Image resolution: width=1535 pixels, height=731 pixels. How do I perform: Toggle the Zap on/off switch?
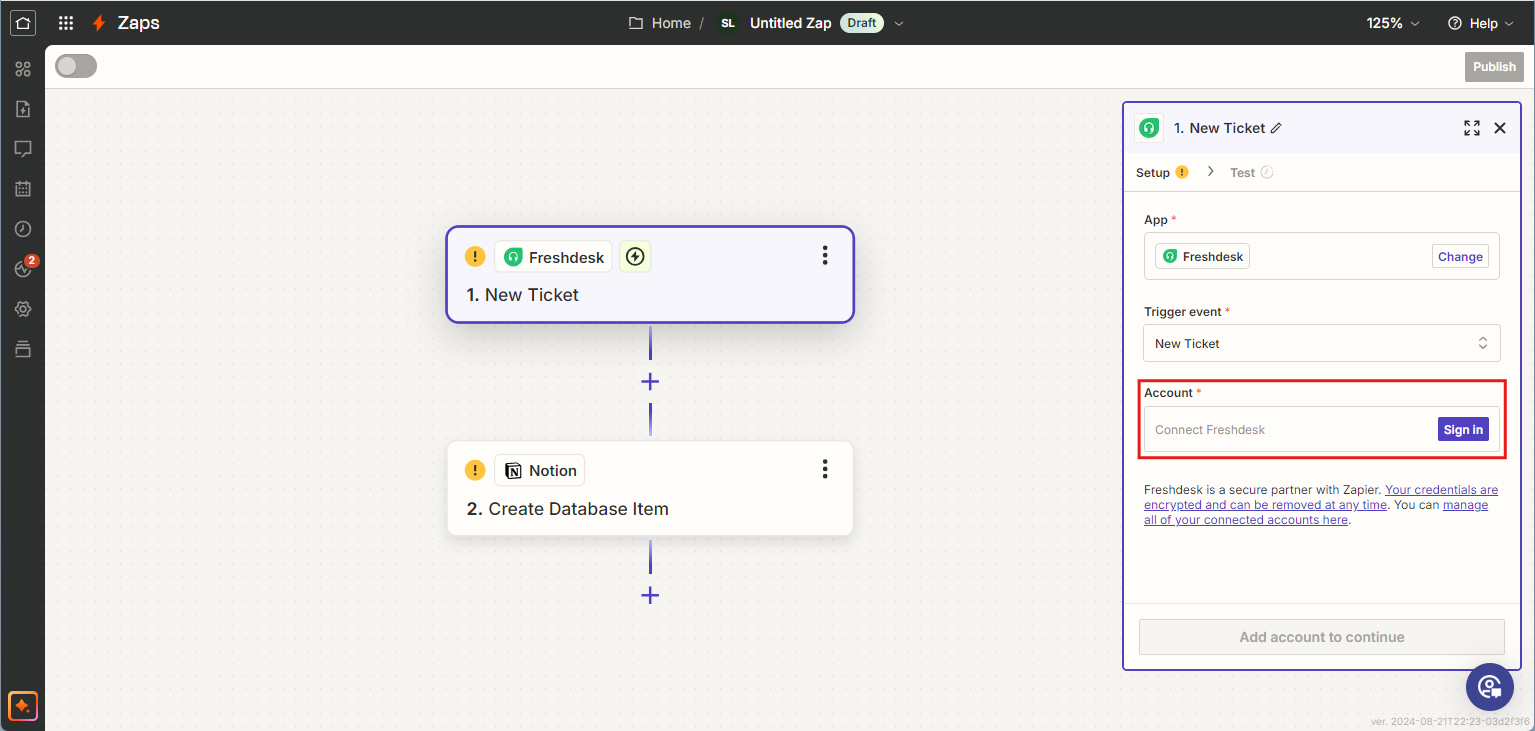click(76, 66)
